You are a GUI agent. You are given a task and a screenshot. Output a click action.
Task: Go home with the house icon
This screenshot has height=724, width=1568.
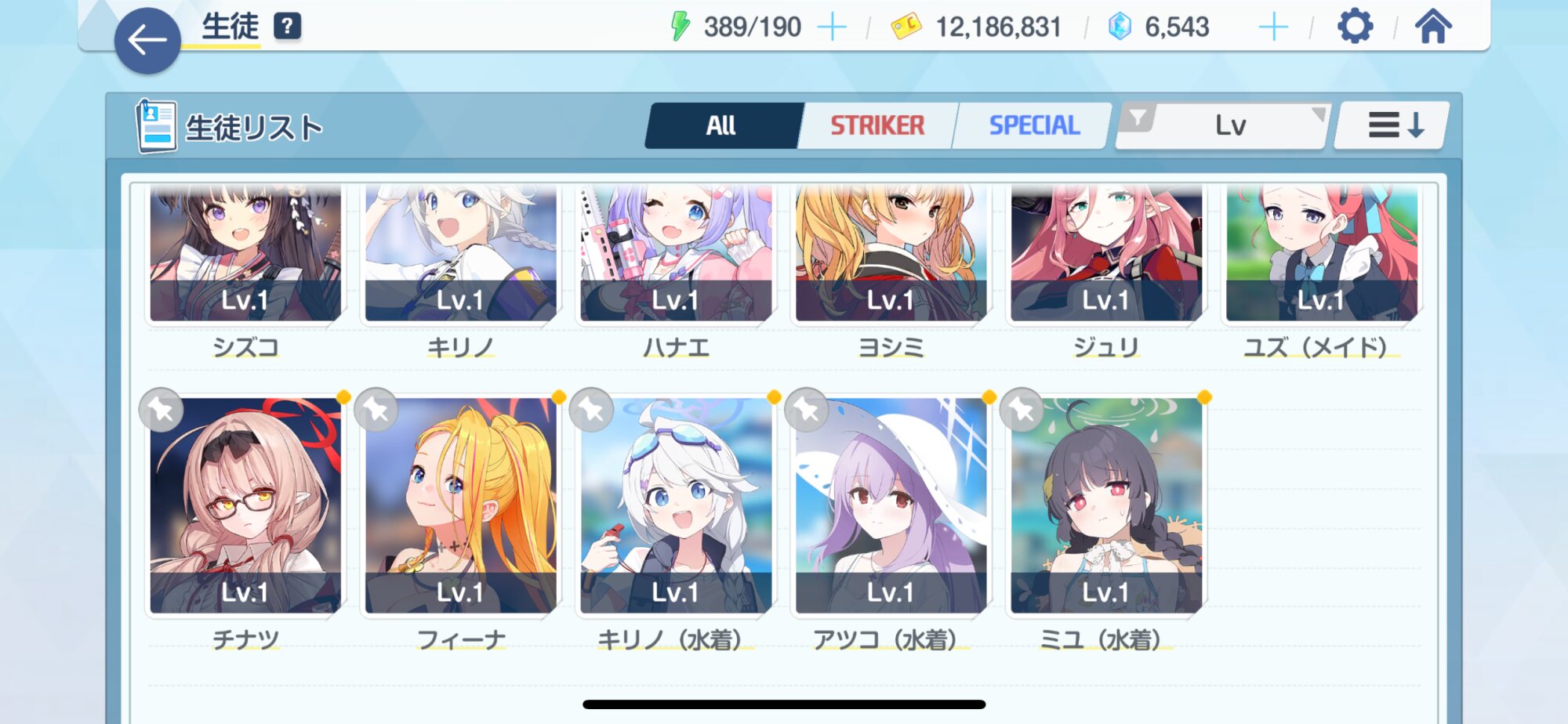(x=1433, y=27)
